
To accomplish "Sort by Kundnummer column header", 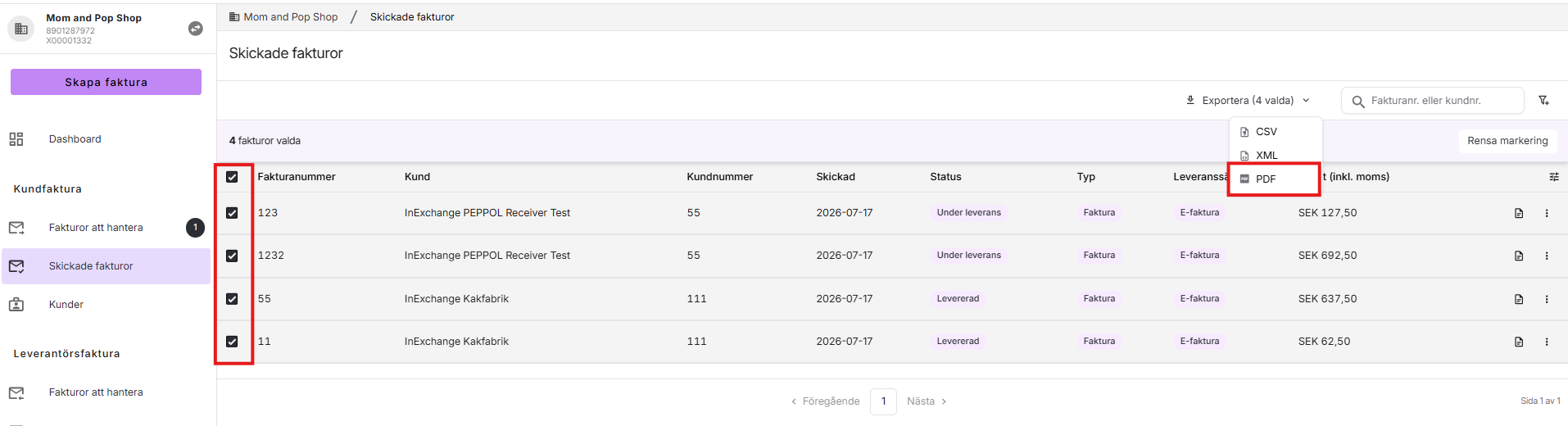I will 720,177.
